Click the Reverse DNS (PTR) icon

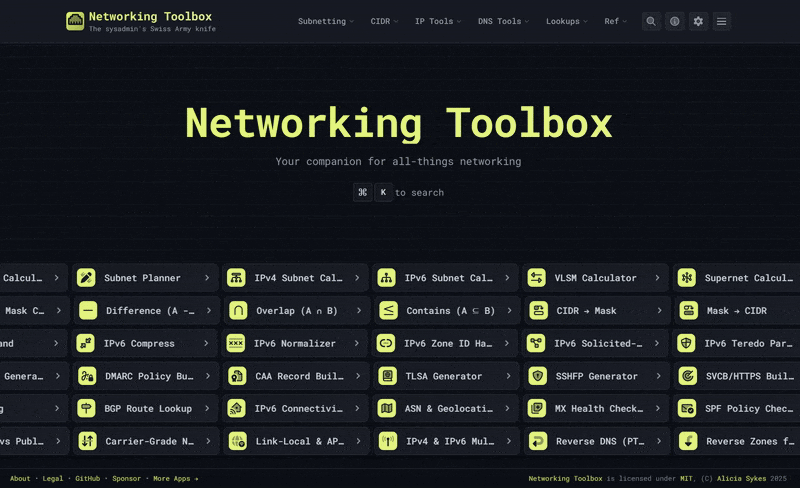[x=538, y=441]
